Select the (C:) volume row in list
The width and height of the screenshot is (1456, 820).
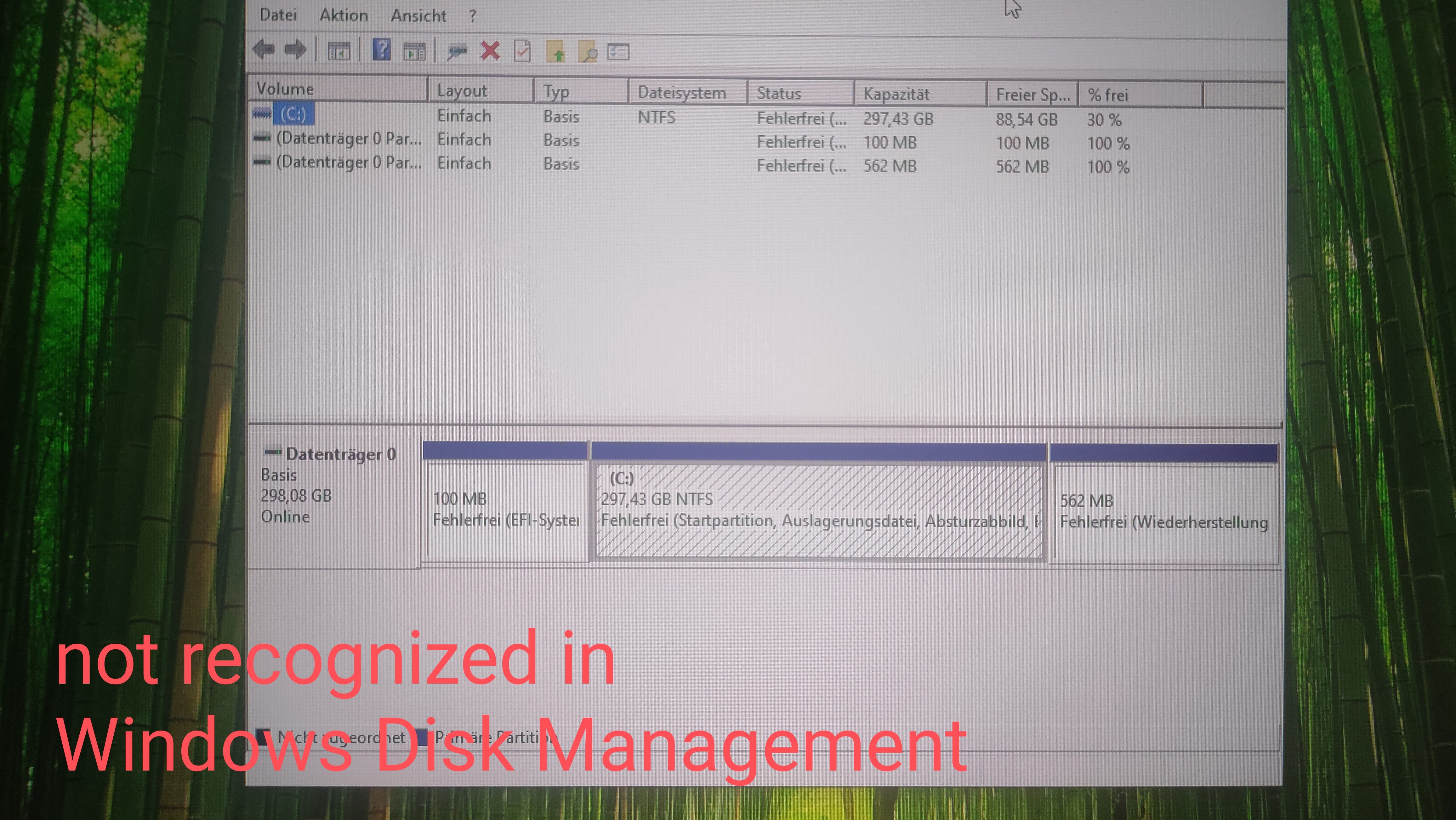tap(293, 115)
